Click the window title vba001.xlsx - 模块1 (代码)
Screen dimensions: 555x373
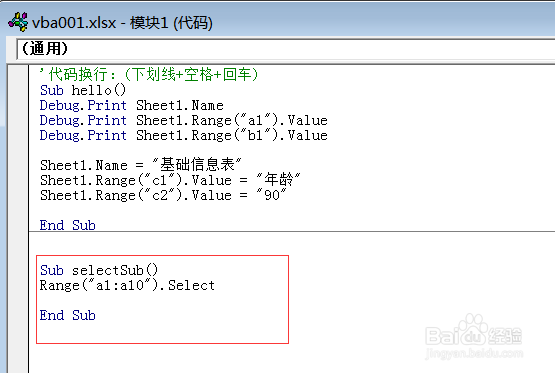pyautogui.click(x=122, y=23)
